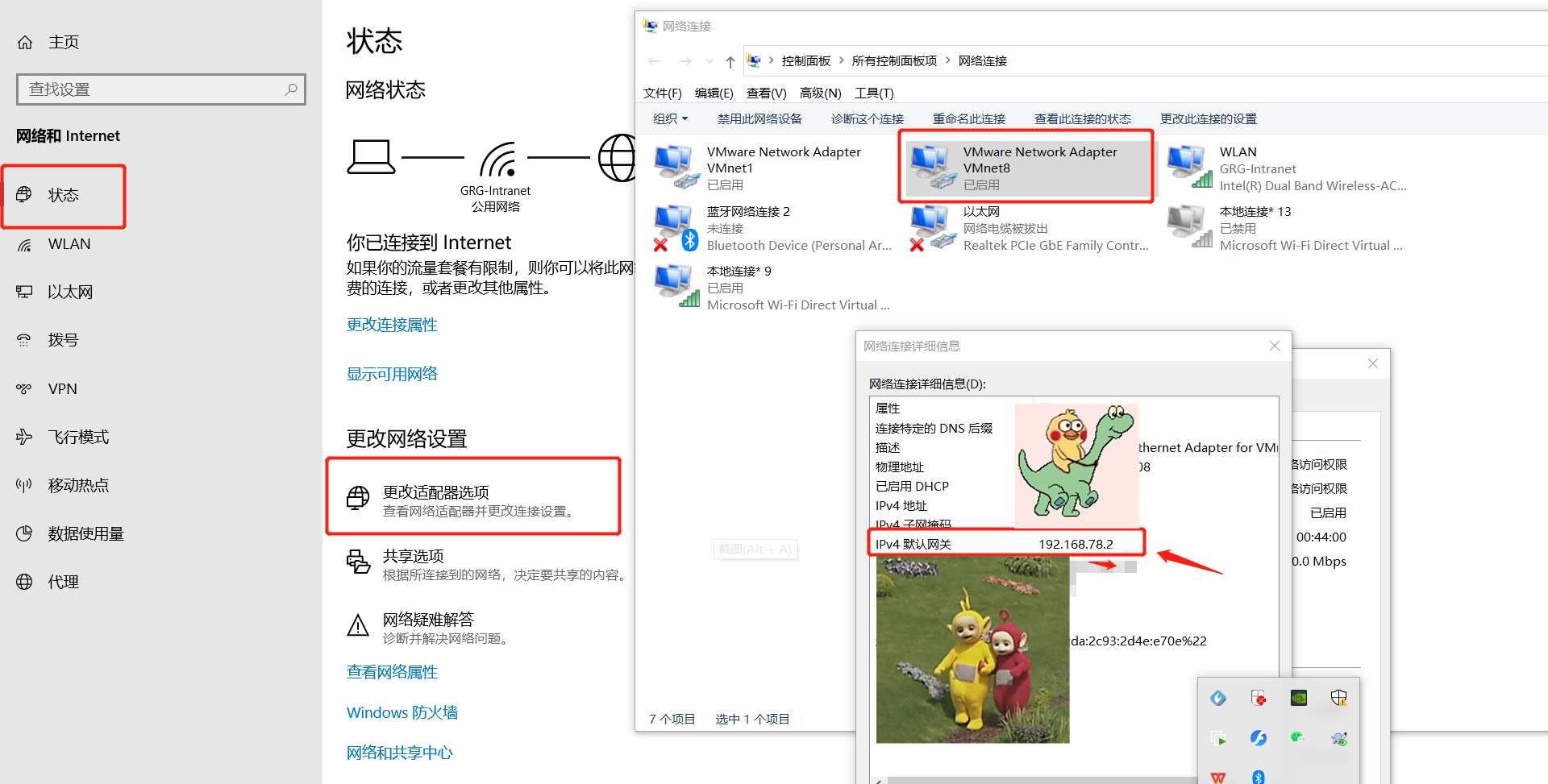1548x784 pixels.
Task: Open 编辑(E) menu in 网络连接 window
Action: [714, 93]
